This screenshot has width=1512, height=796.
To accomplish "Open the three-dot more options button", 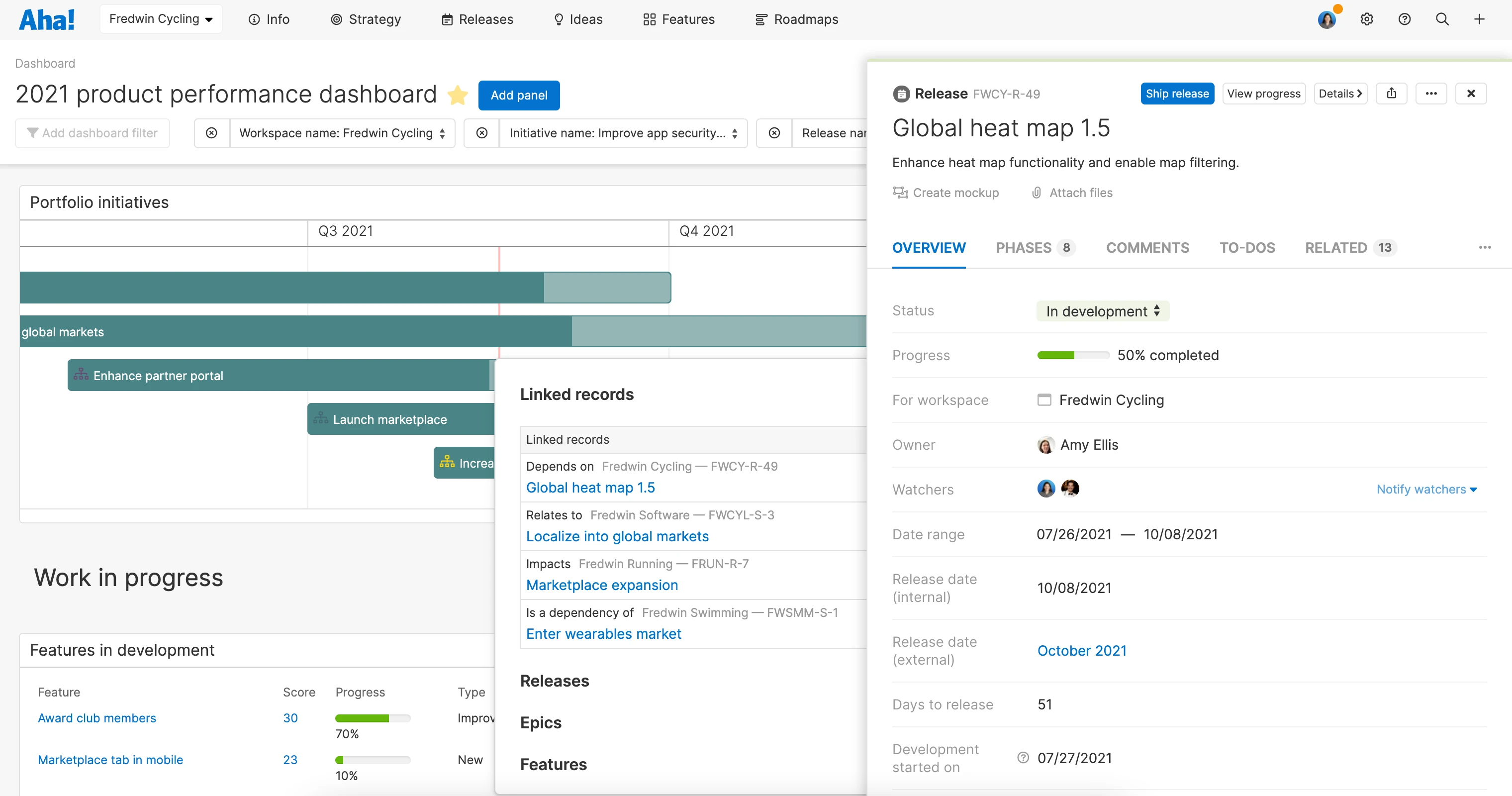I will coord(1431,94).
